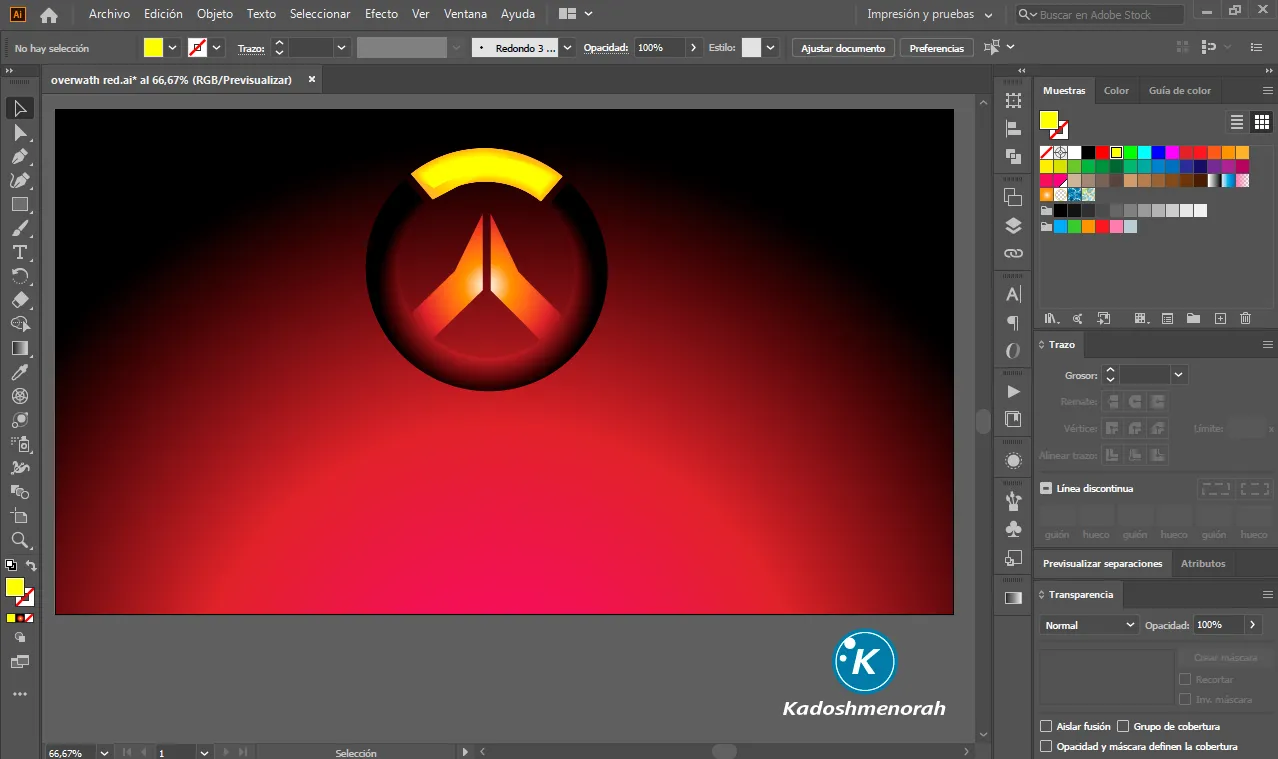Switch swatches to list view
Image resolution: width=1278 pixels, height=759 pixels.
[x=1237, y=122]
